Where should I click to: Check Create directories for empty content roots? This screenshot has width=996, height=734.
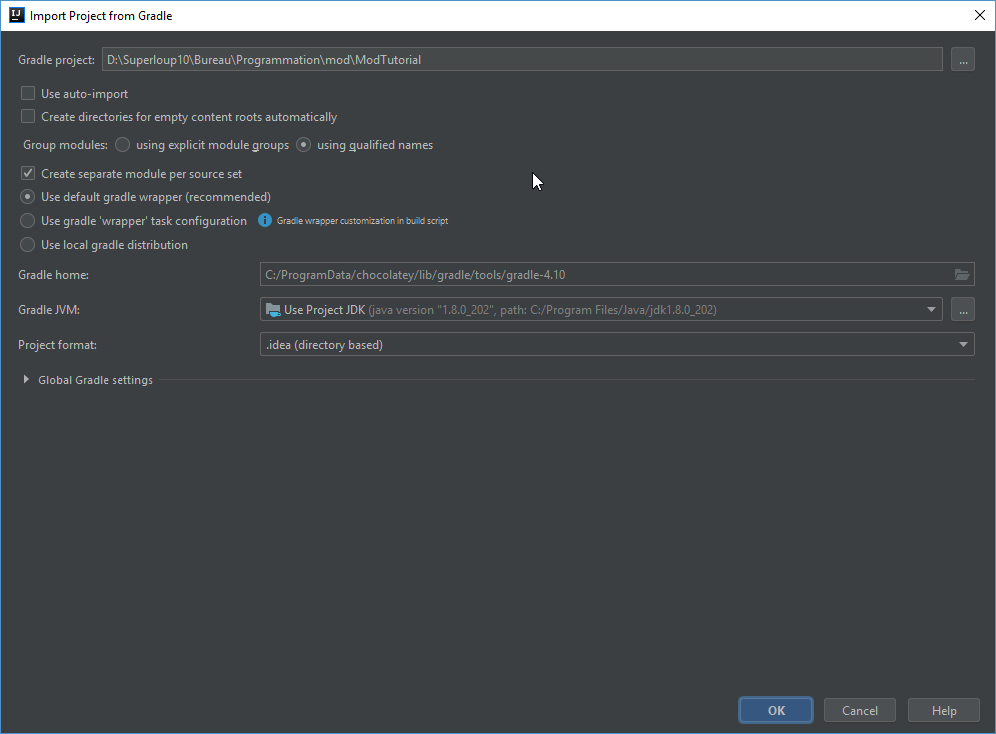tap(28, 117)
